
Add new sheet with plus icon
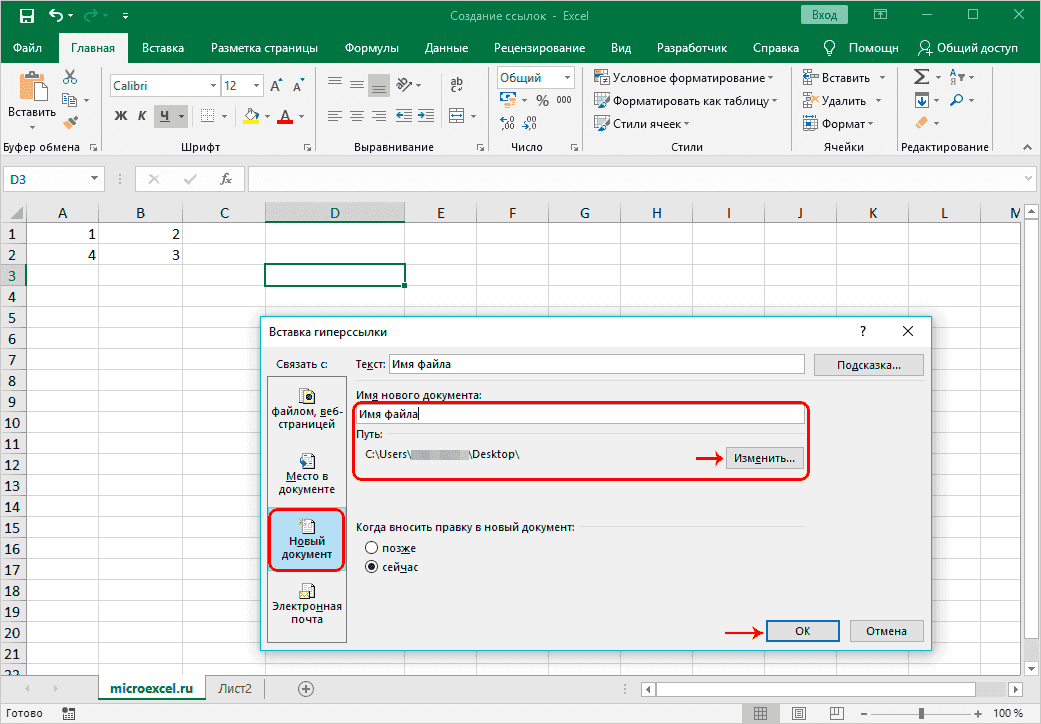coord(306,688)
